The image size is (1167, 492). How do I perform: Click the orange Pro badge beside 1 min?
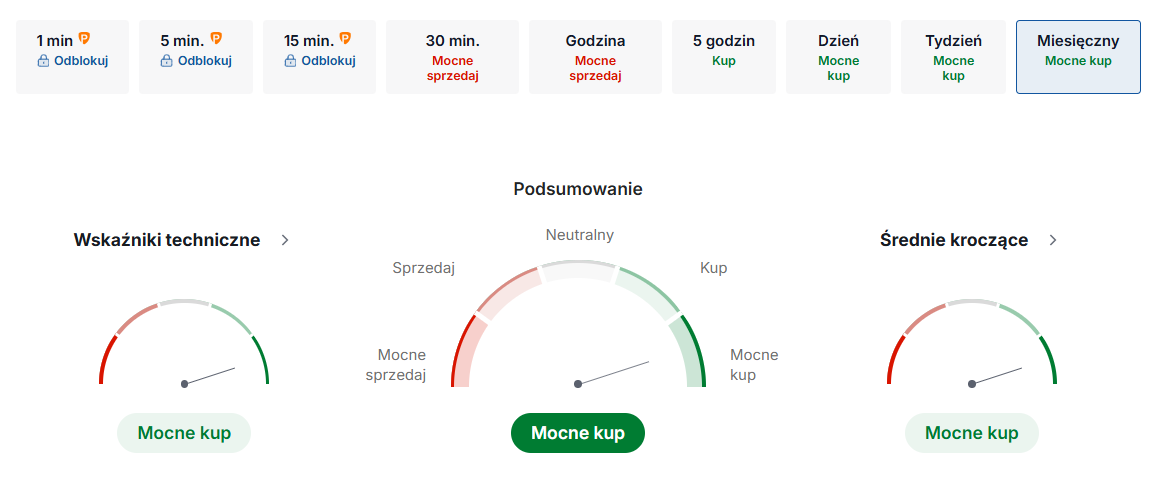tap(85, 39)
